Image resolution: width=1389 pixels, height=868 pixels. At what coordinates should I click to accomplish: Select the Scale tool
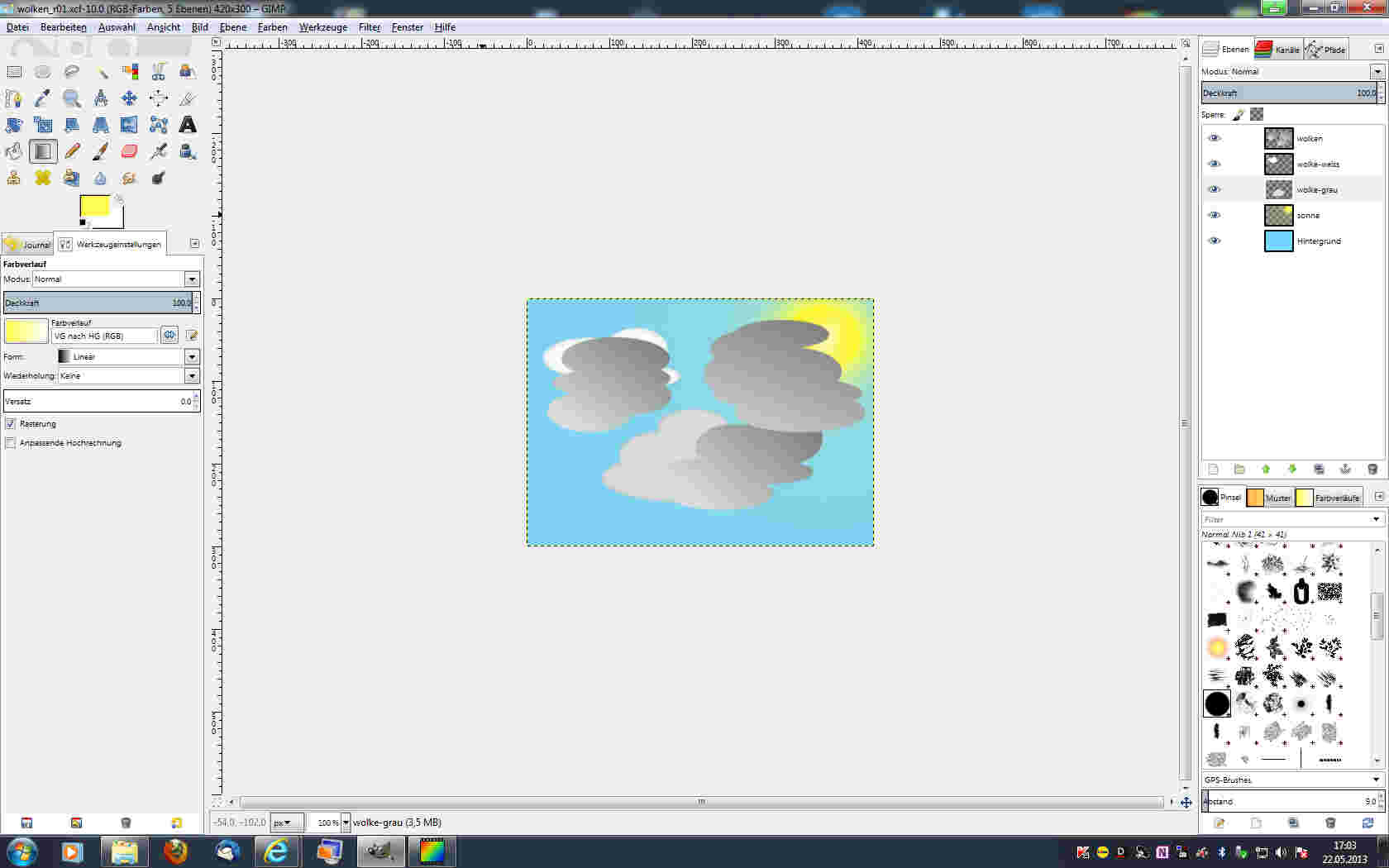pos(43,125)
